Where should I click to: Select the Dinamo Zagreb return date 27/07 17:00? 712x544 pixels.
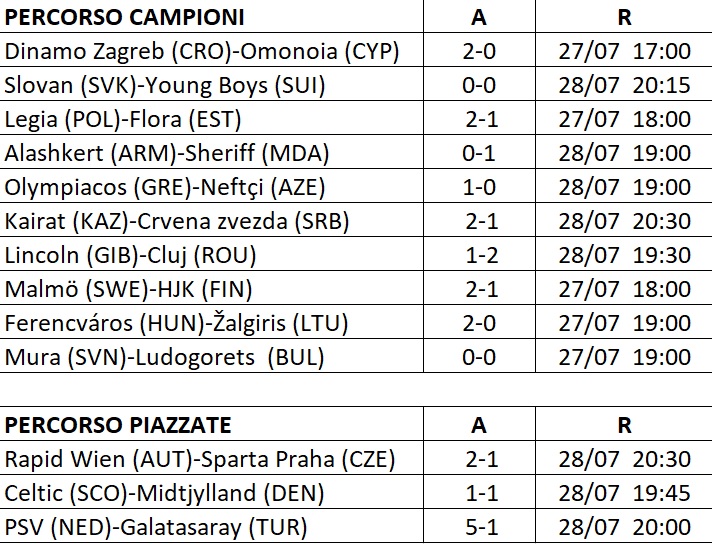point(624,51)
